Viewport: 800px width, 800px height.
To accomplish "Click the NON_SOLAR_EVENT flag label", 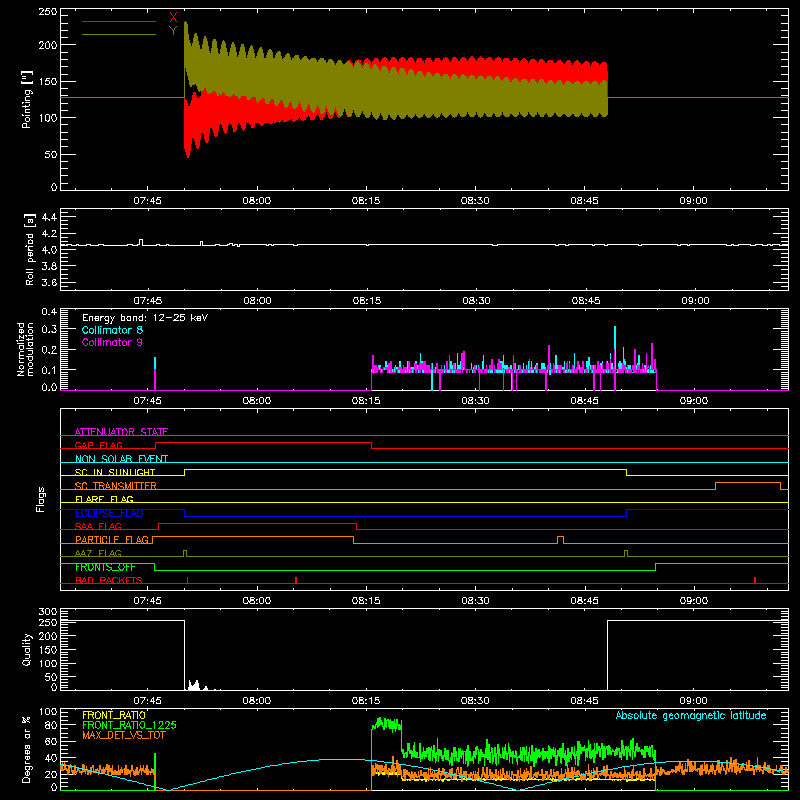I will click(121, 459).
